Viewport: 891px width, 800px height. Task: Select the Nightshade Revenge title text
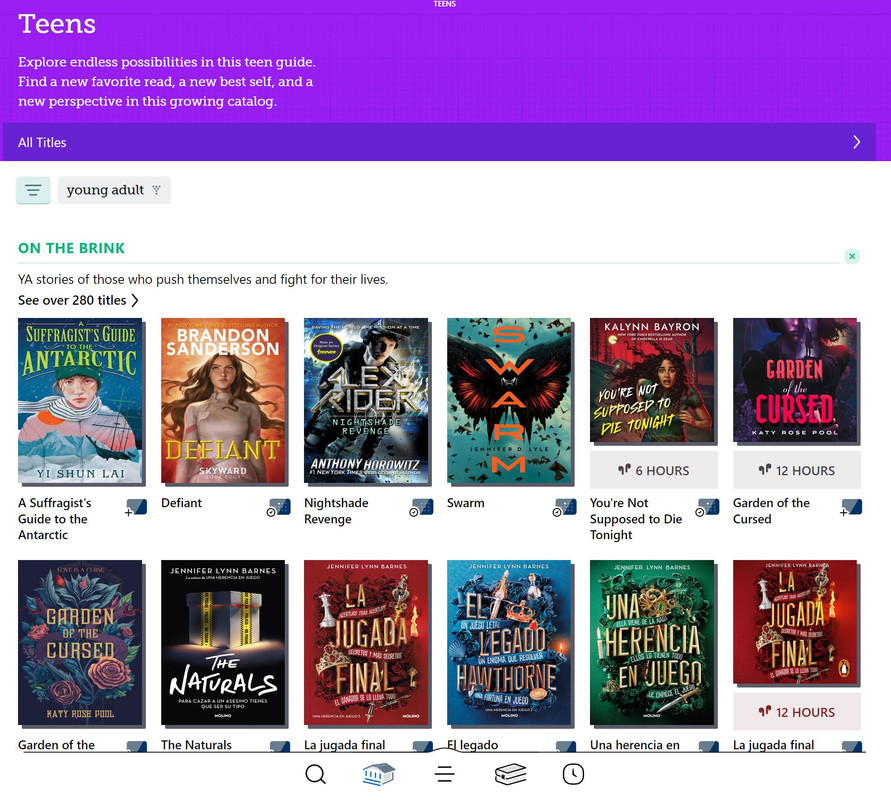[x=336, y=511]
